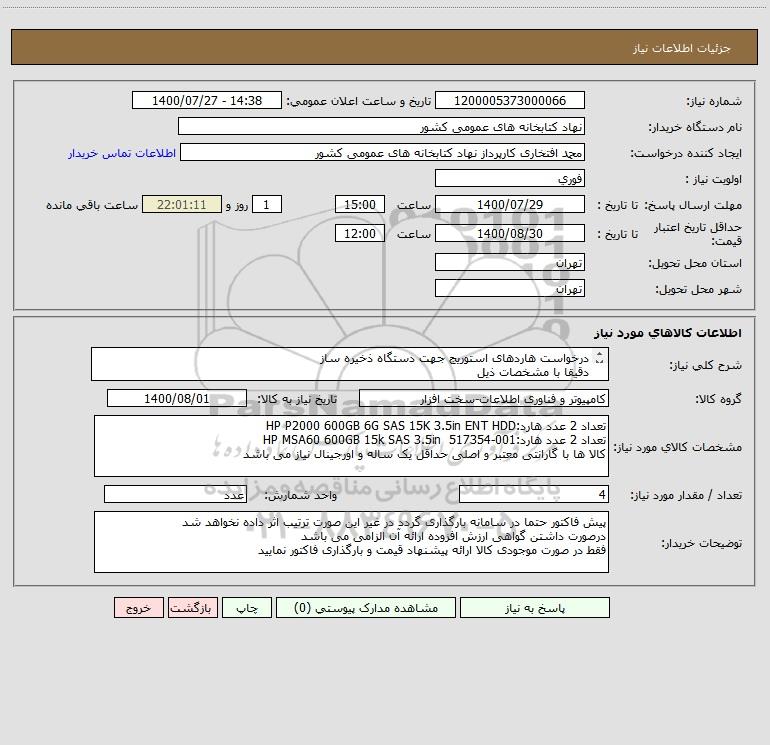
Task: Click the استان محل تحویل label
Action: 695,263
